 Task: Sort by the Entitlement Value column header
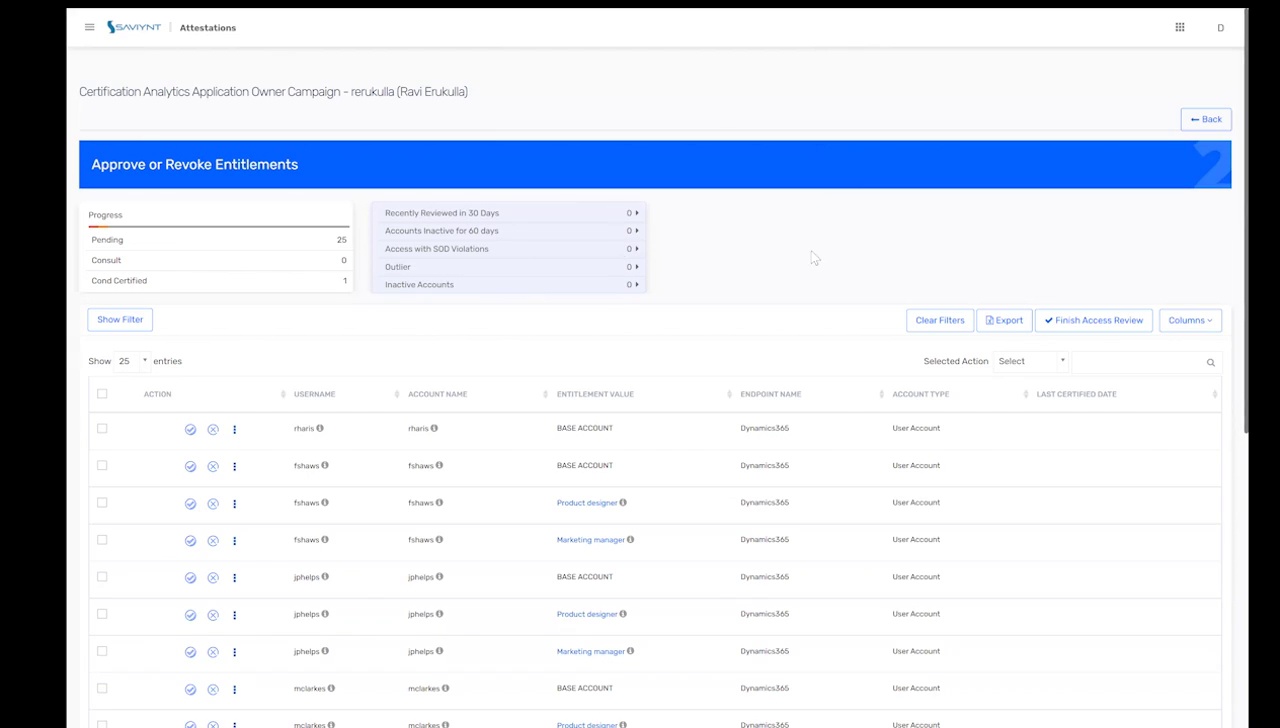(595, 394)
